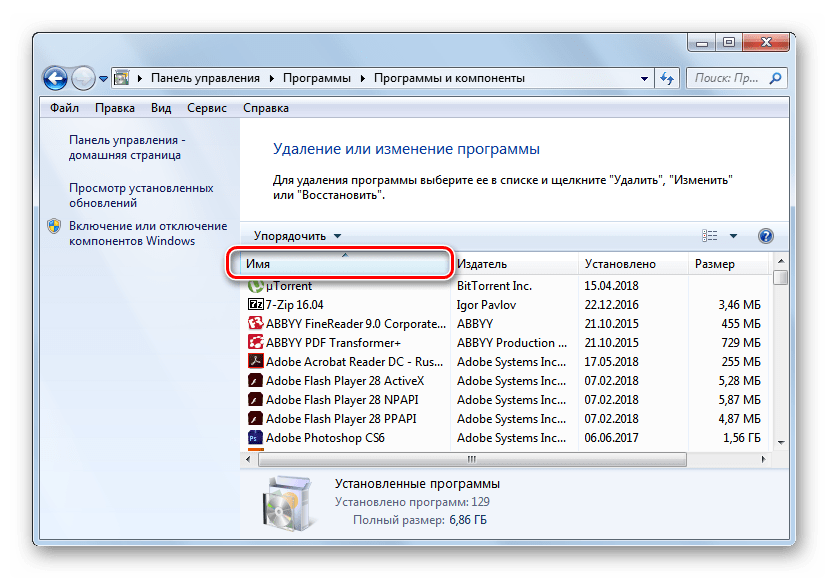Viewport: 829px width, 579px height.
Task: Select Adobe Photoshop CS6 icon
Action: click(255, 438)
